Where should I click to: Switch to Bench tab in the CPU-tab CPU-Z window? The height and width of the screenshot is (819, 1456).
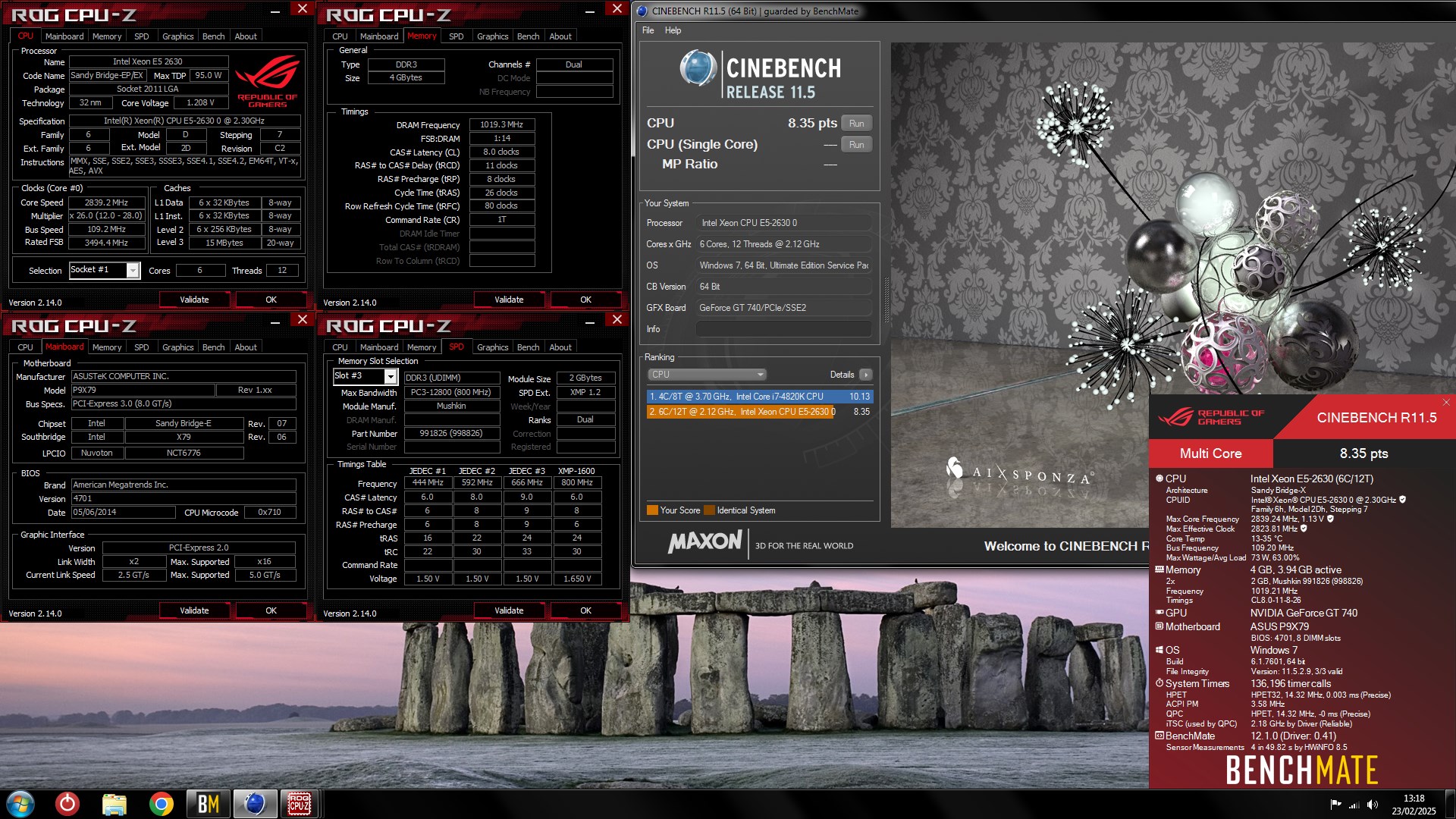click(213, 36)
